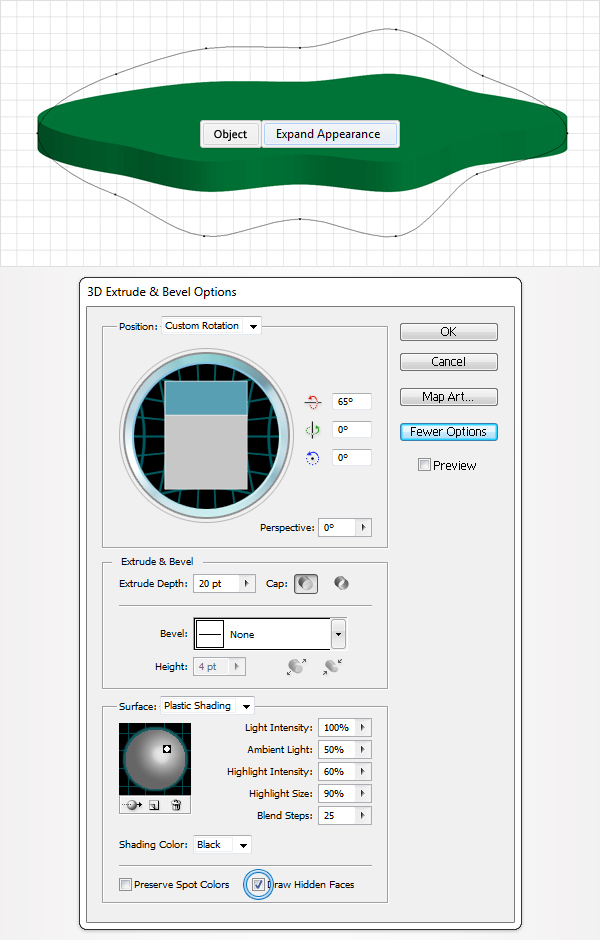Open Shading Color dropdown
Viewport: 600px width, 940px height.
point(222,845)
